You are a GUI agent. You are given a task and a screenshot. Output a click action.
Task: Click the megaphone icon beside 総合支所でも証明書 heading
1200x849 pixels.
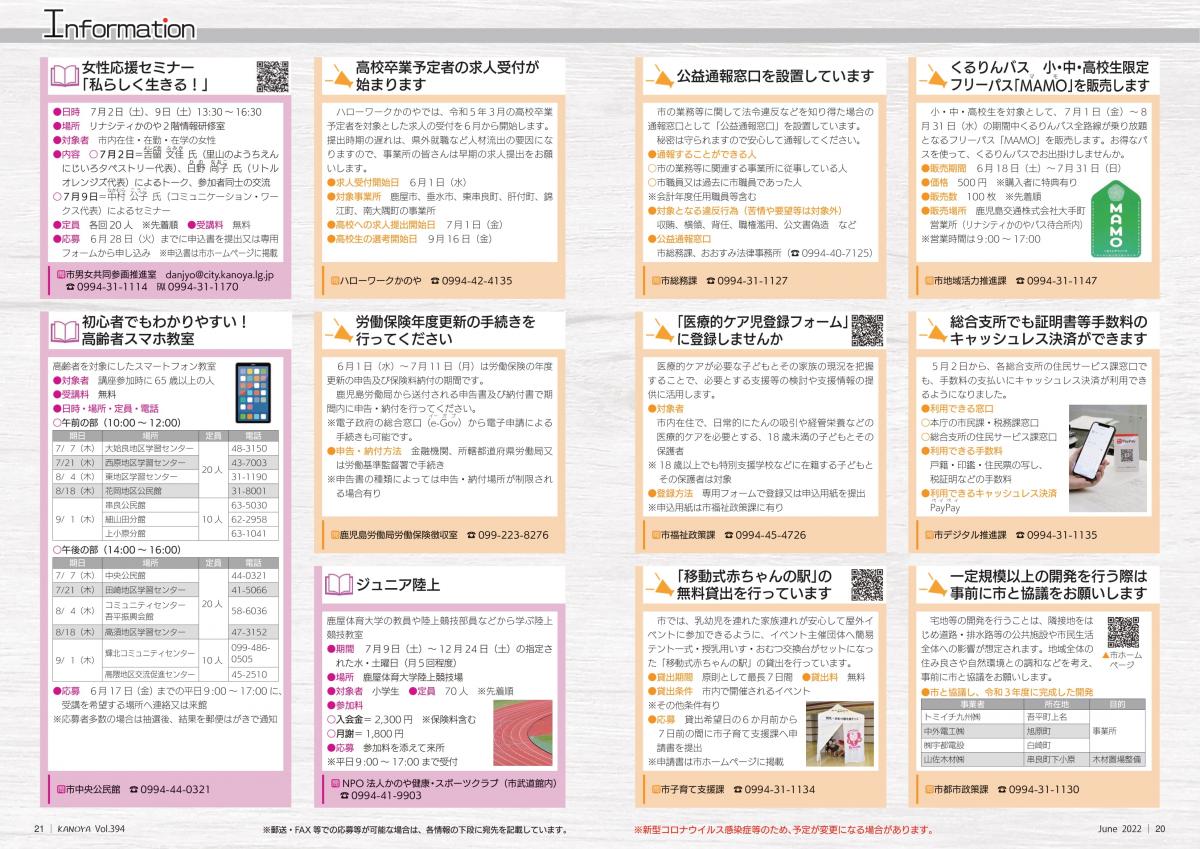[933, 331]
